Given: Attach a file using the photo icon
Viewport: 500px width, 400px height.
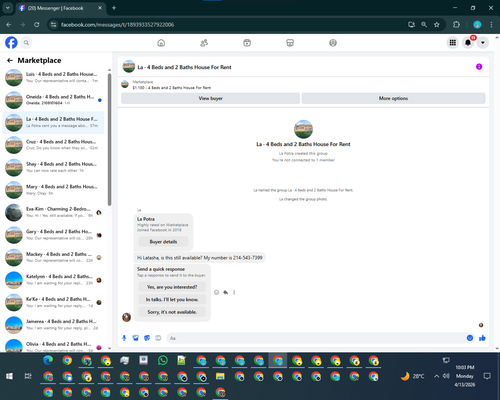Looking at the screenshot, I should (135, 338).
